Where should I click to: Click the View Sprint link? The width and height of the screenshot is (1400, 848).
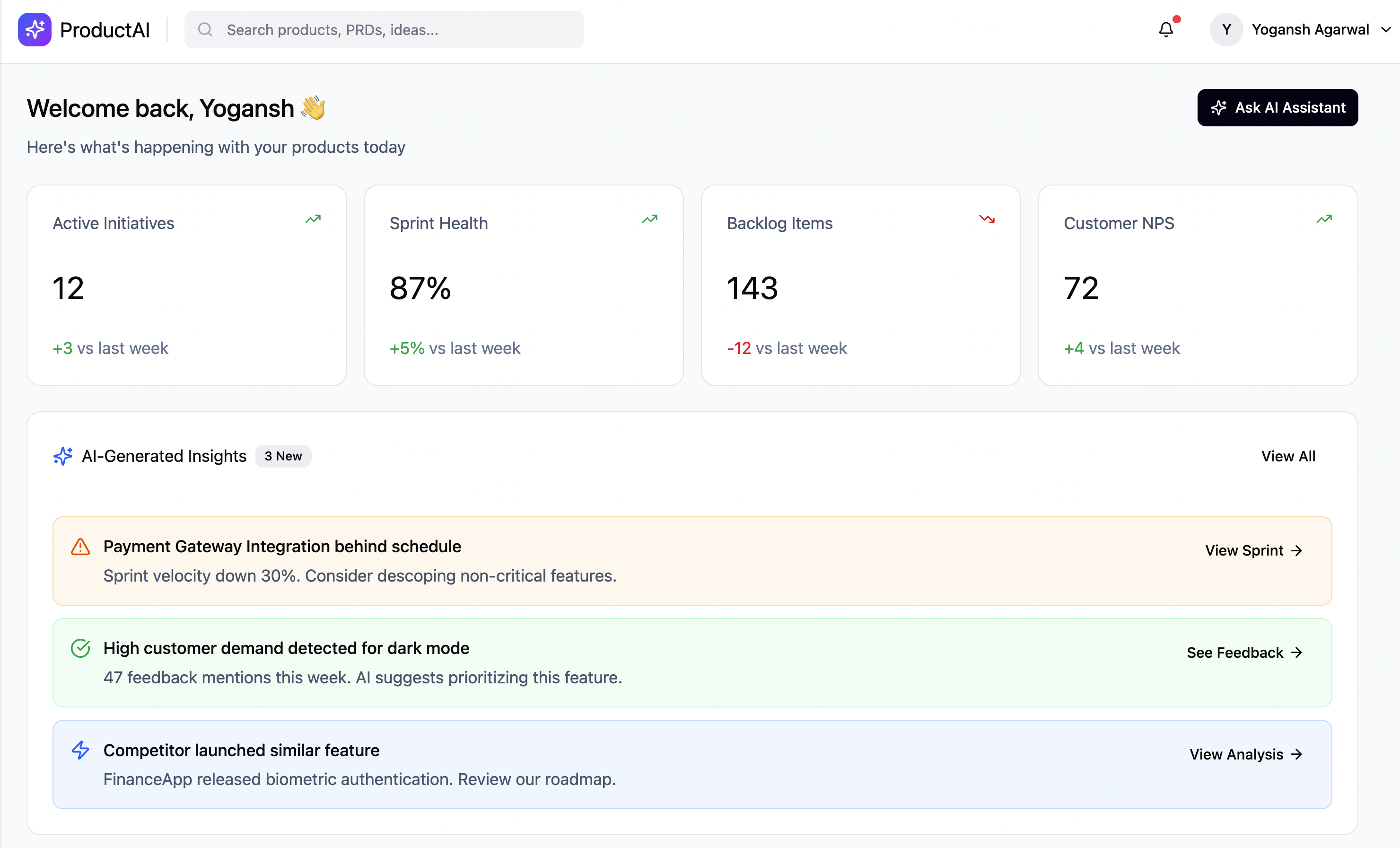pyautogui.click(x=1253, y=550)
